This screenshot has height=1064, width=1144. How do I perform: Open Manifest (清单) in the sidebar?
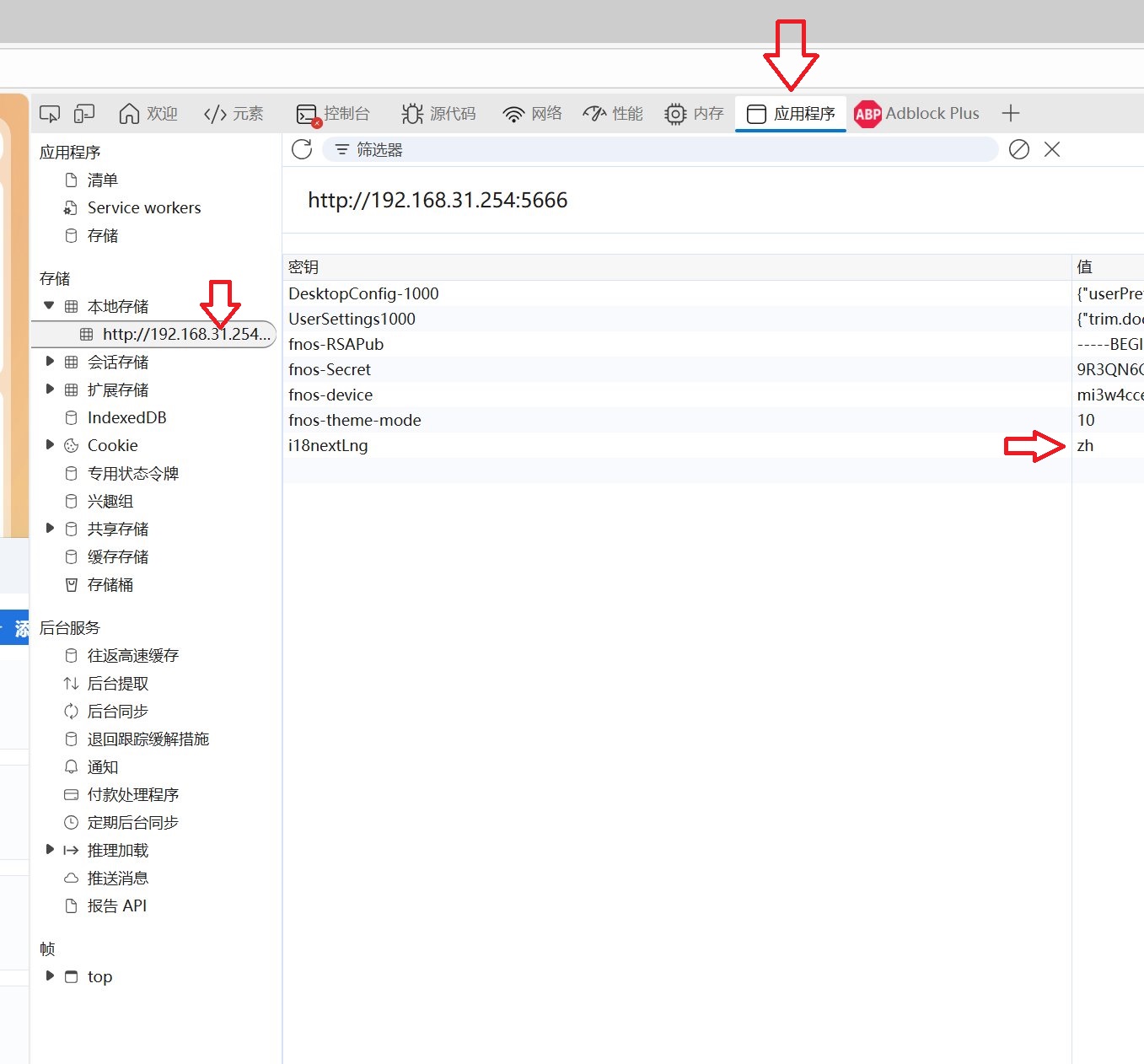pos(102,180)
